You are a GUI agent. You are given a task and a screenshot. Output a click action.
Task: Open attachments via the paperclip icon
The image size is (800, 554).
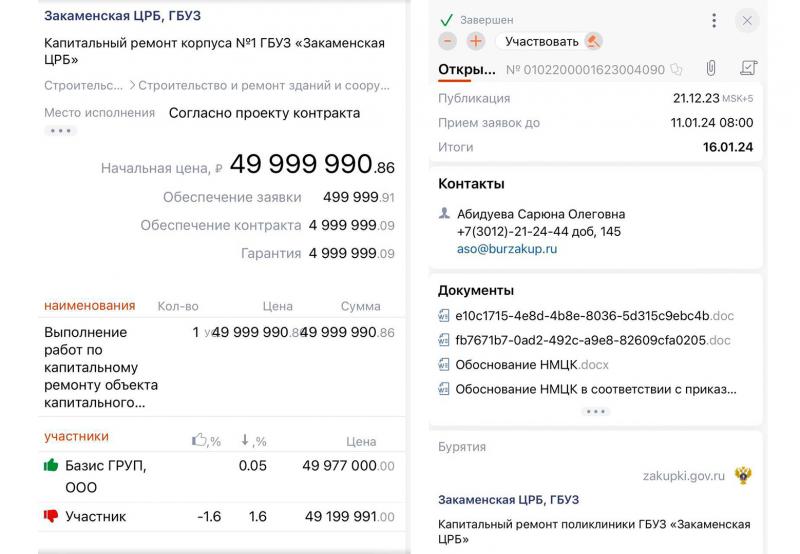[711, 69]
